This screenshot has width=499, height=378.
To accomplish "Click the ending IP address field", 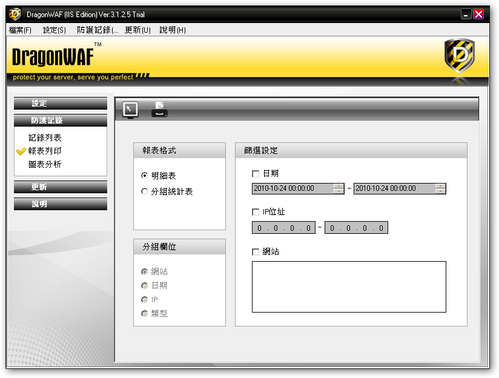I will [x=356, y=228].
